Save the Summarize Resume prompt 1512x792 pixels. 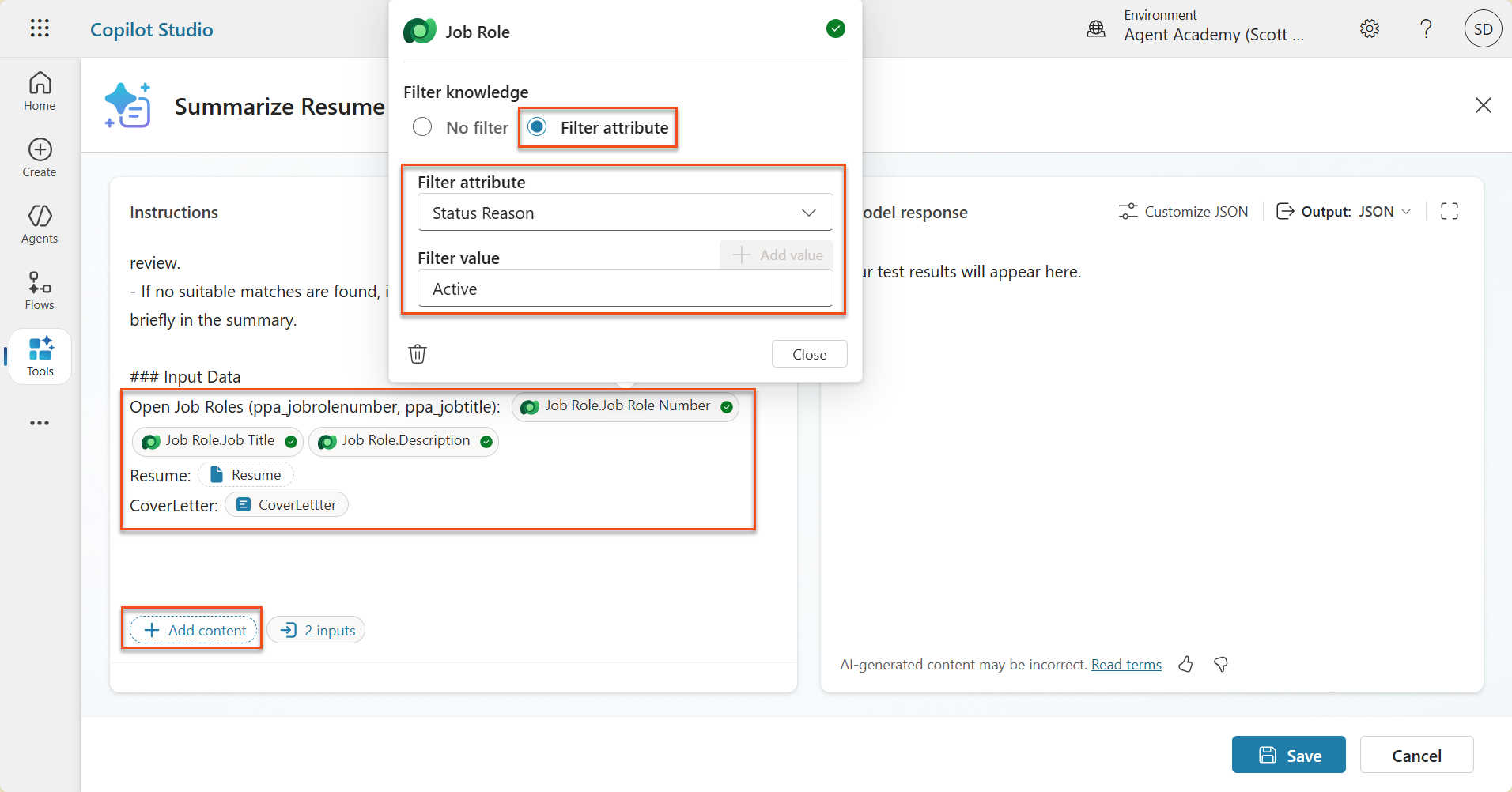tap(1287, 755)
